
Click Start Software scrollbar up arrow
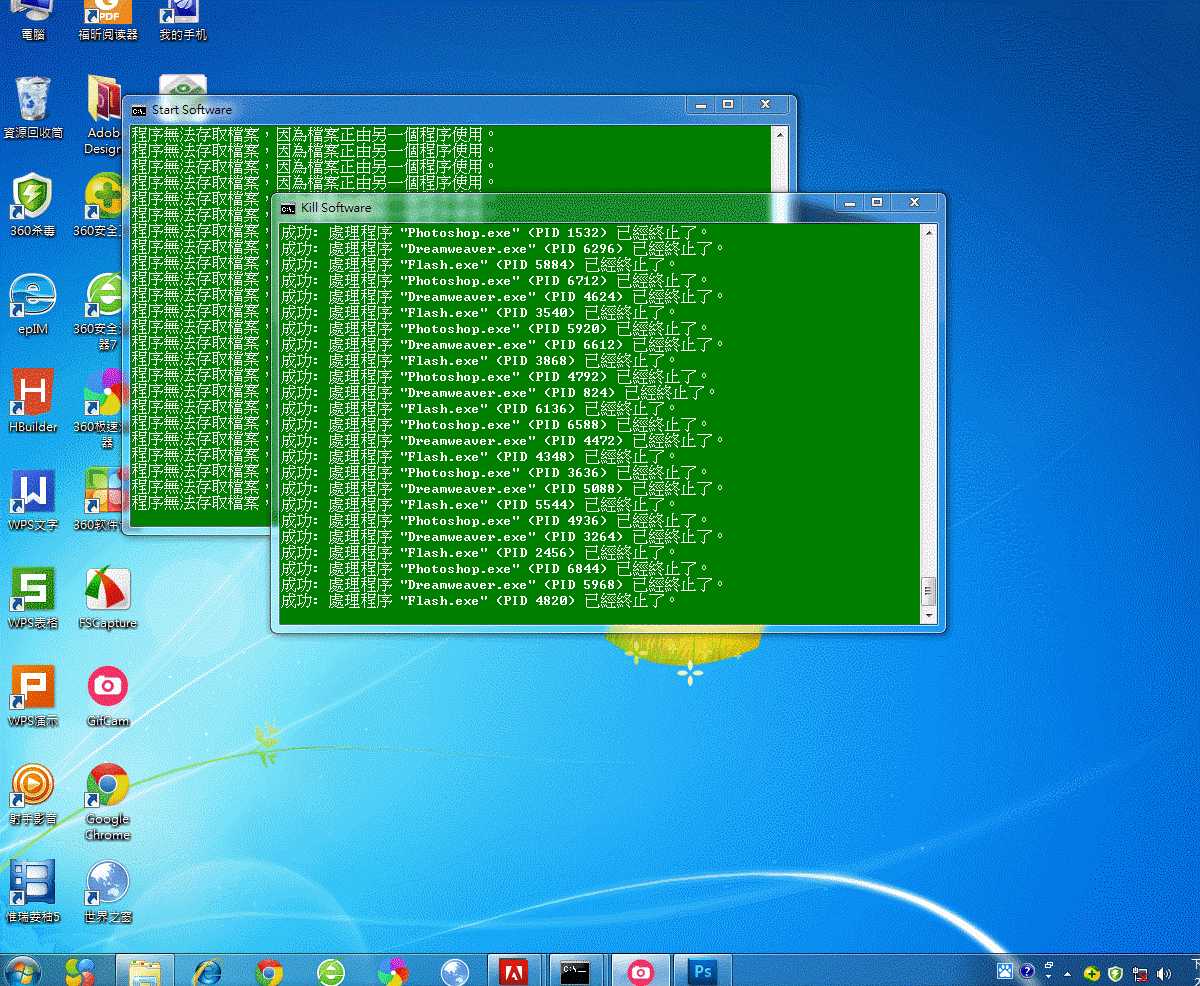(x=779, y=134)
